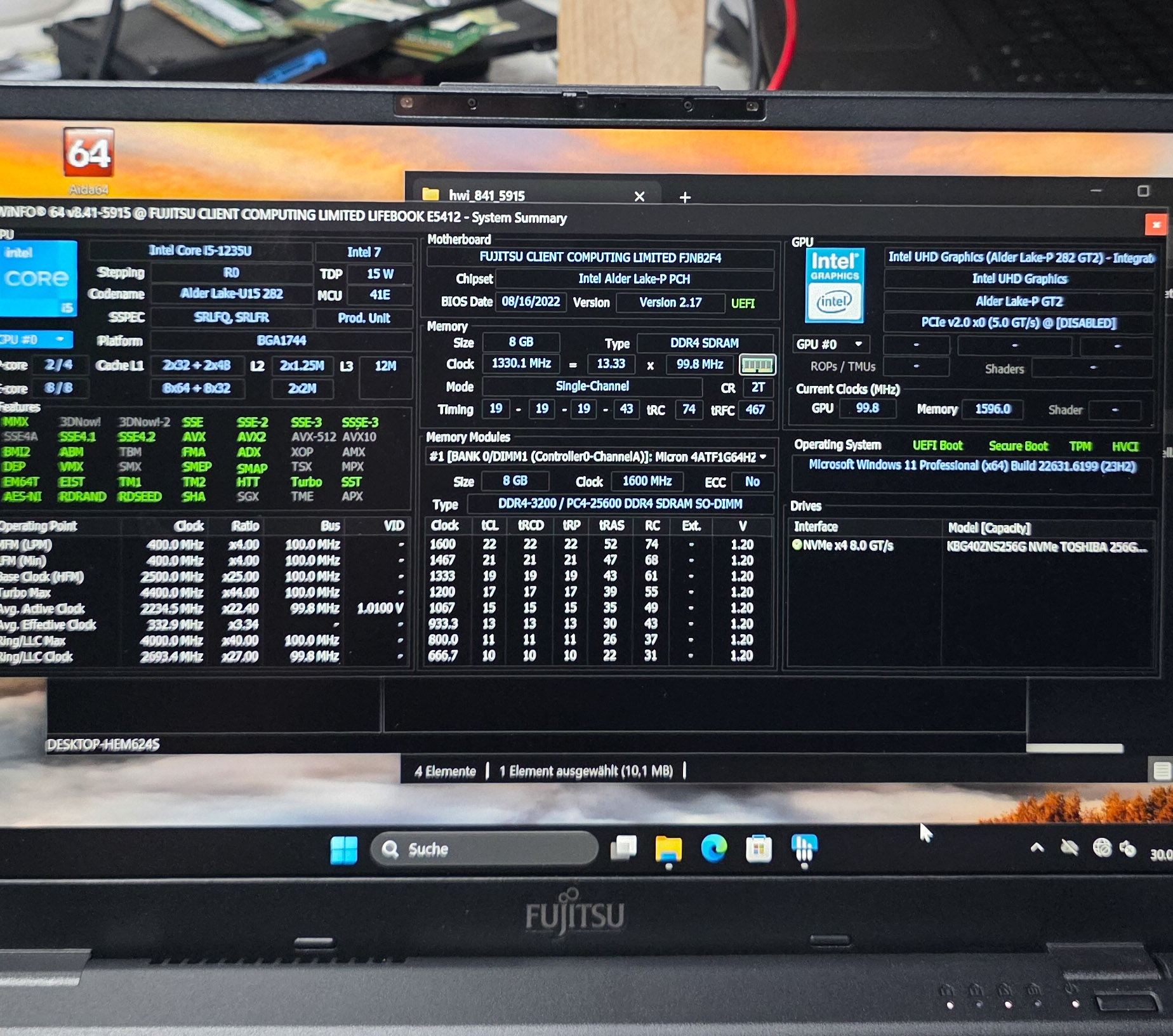Maximize the File Explorer window
1173x1036 pixels.
coord(1143,191)
